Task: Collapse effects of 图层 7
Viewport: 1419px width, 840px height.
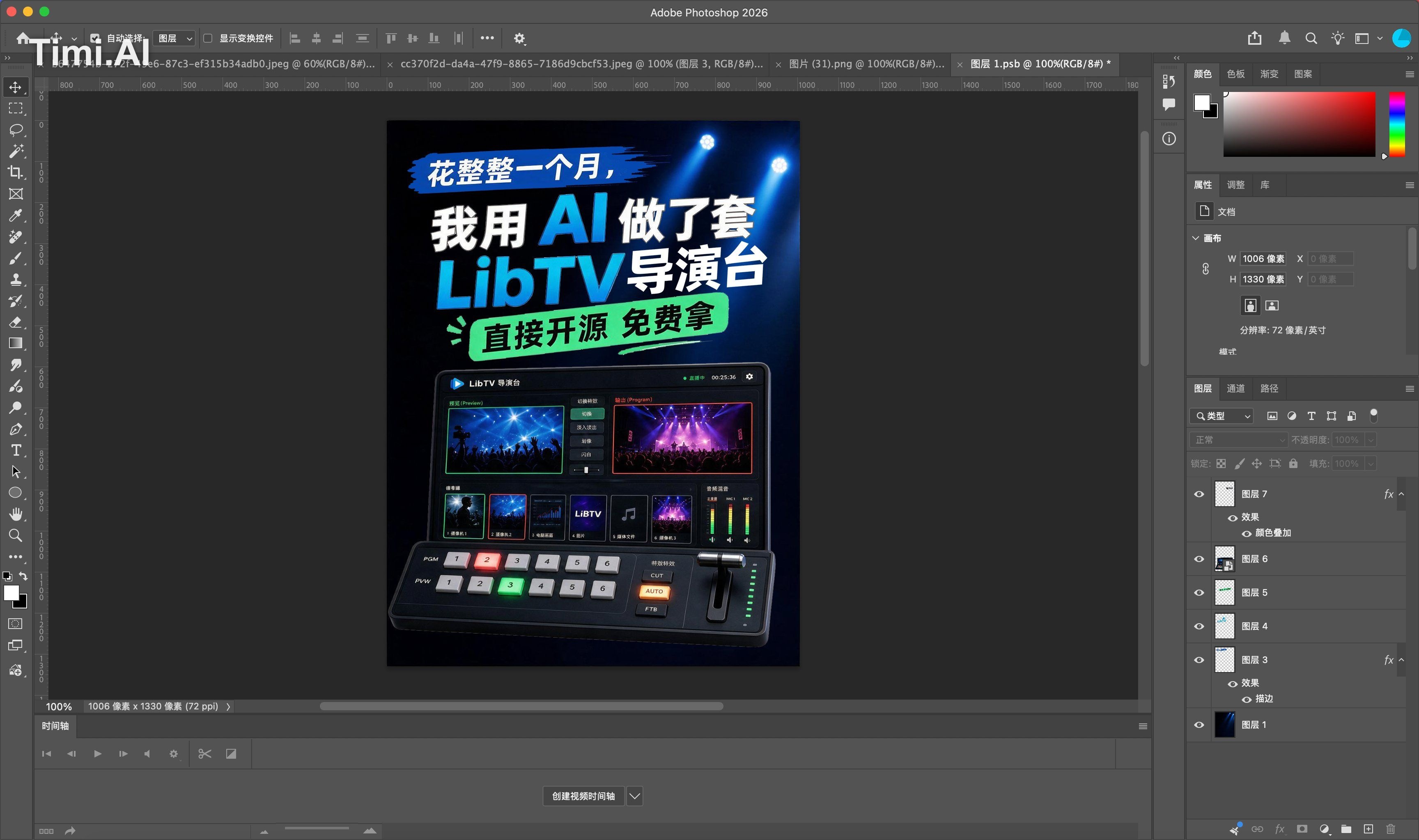Action: (1401, 494)
